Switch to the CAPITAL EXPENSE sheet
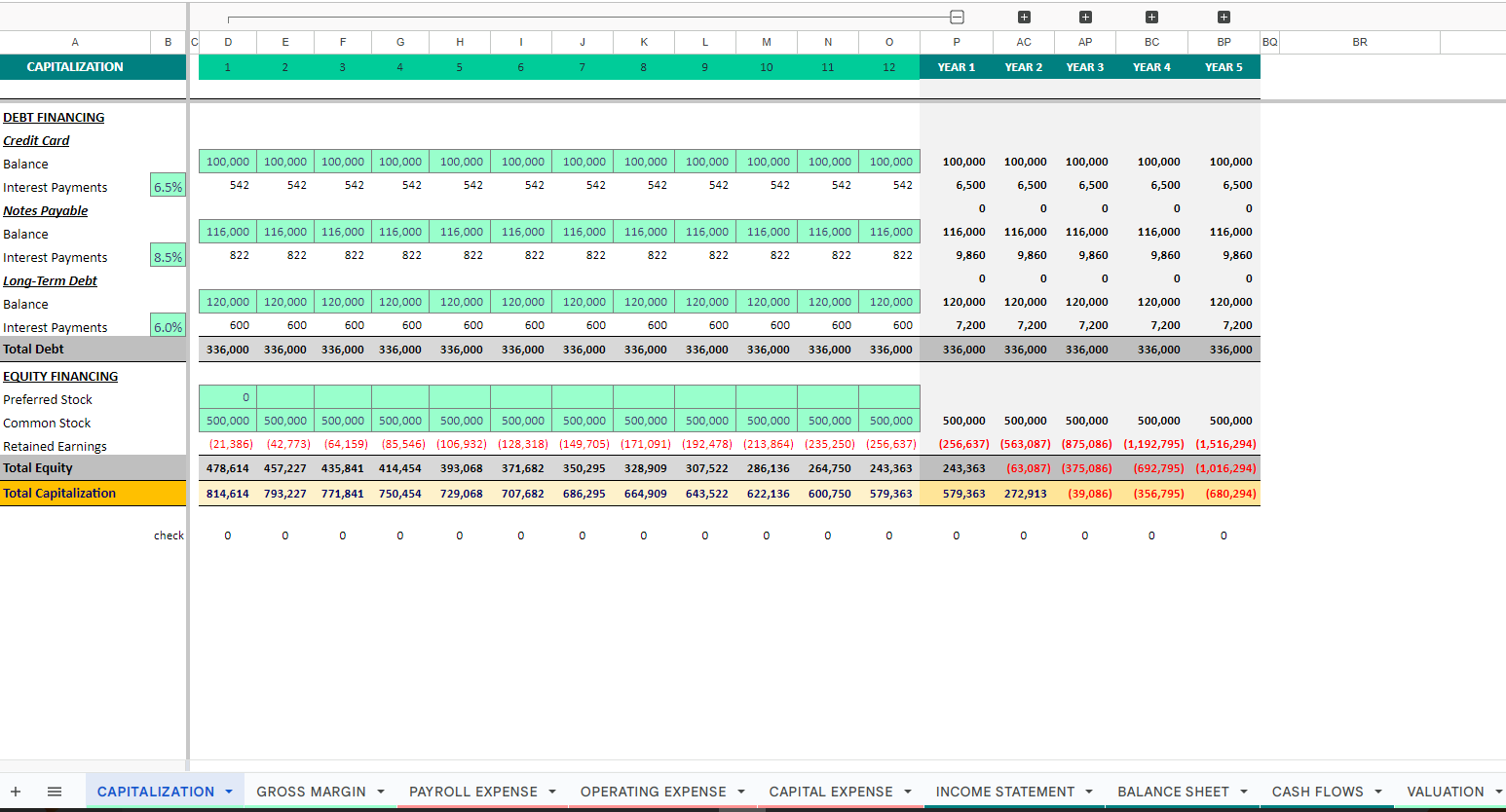 [x=831, y=792]
